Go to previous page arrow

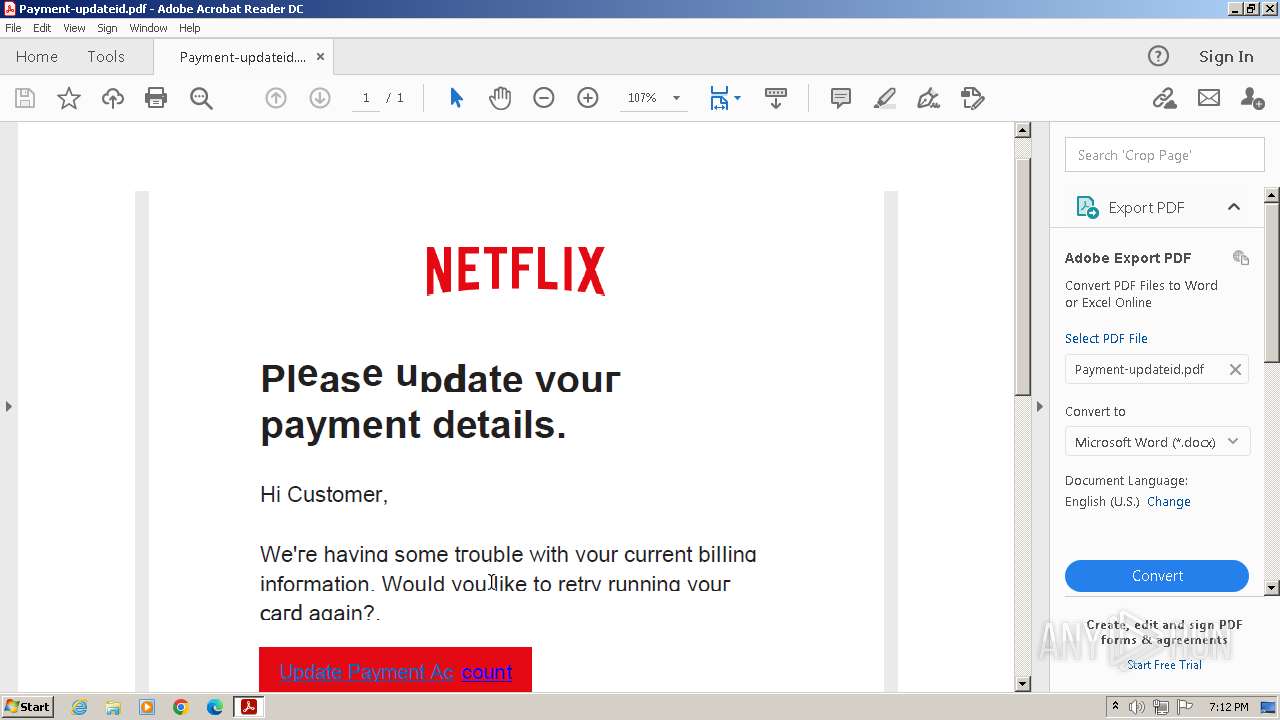click(x=276, y=98)
